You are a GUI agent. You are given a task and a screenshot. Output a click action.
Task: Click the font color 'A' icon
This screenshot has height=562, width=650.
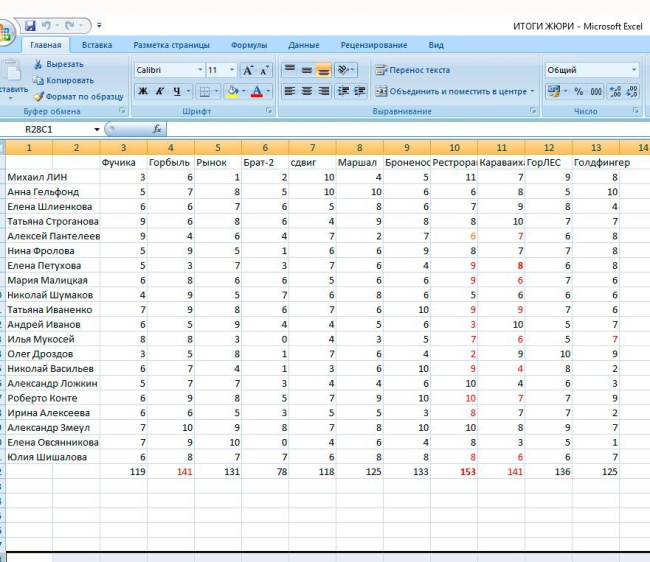click(x=256, y=91)
